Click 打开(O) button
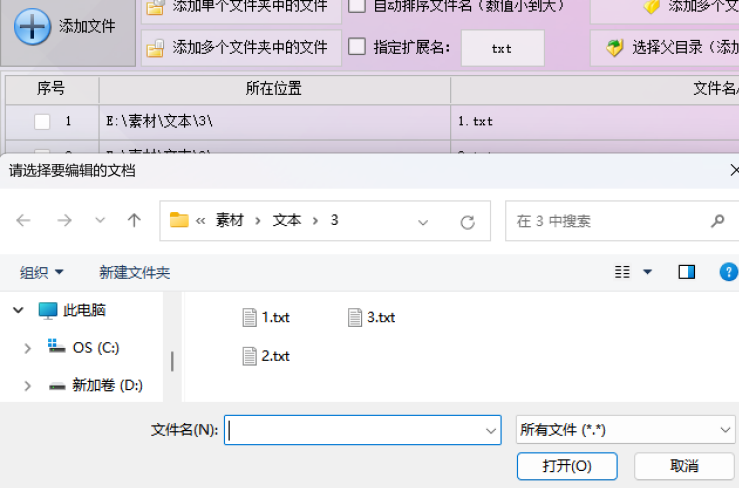This screenshot has height=489, width=740. tap(567, 466)
